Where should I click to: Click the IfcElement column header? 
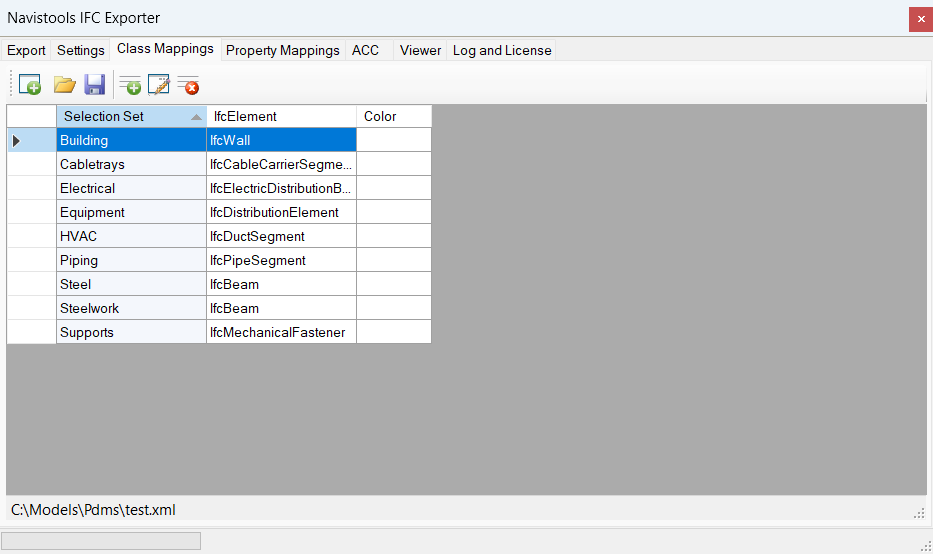pos(281,117)
